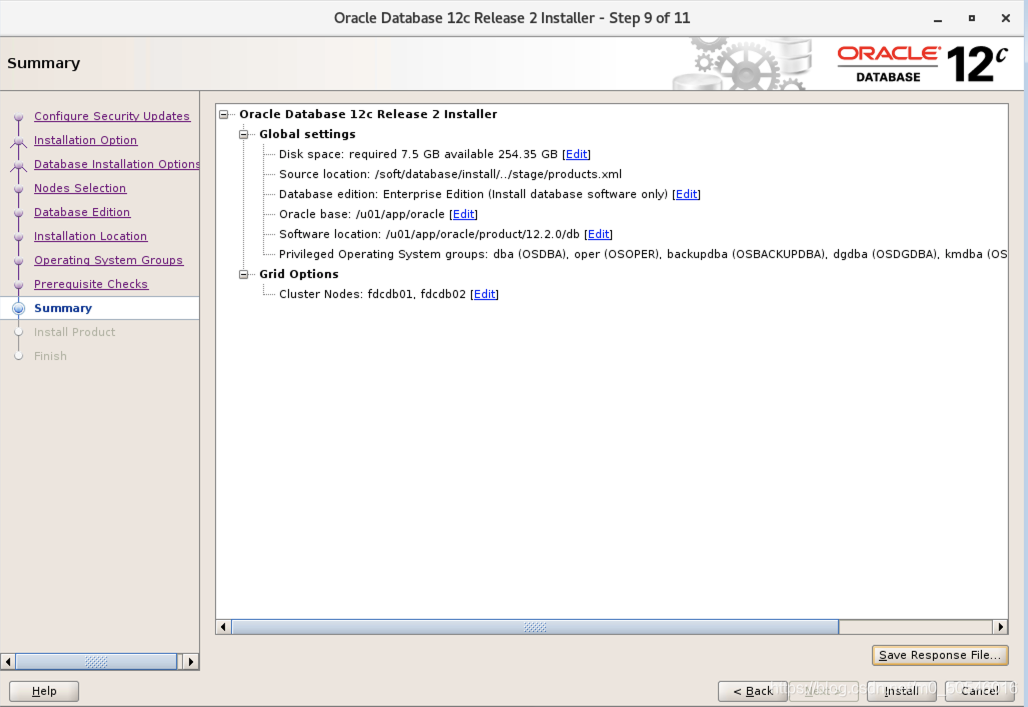Jump to the Nodes Selection step

click(x=80, y=188)
